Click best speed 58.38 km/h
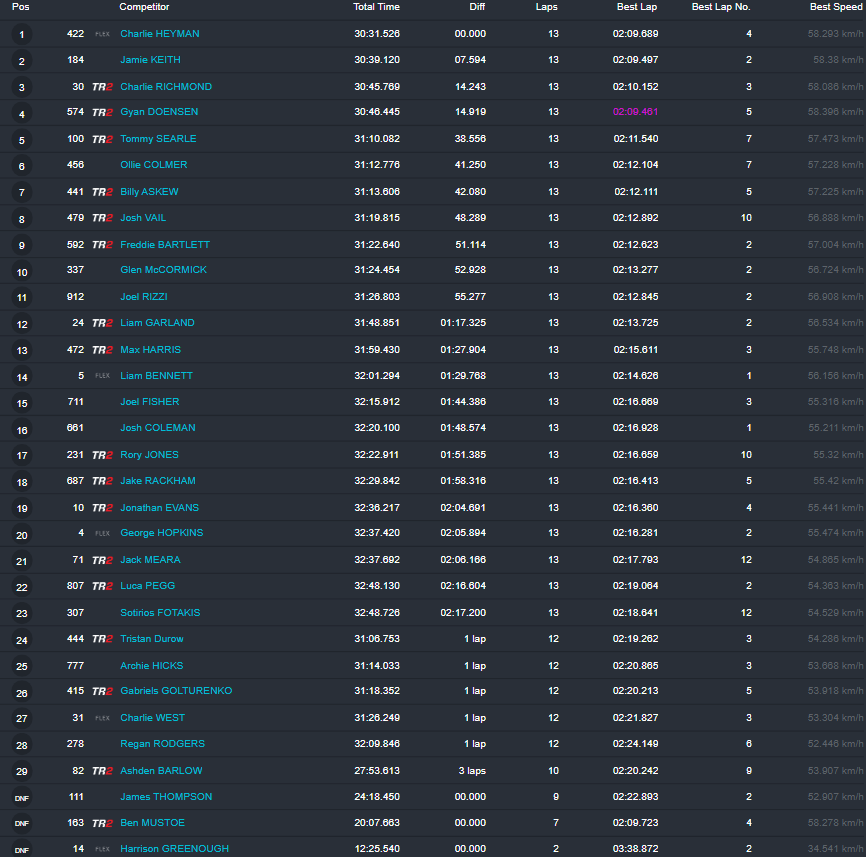The width and height of the screenshot is (866, 857). click(x=838, y=60)
